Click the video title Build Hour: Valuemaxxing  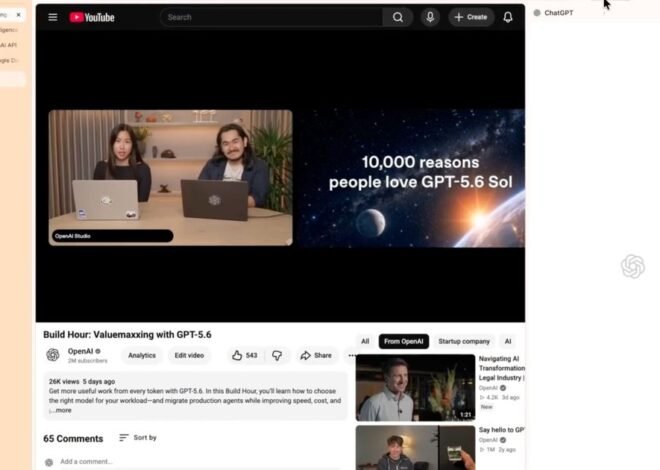click(x=127, y=335)
